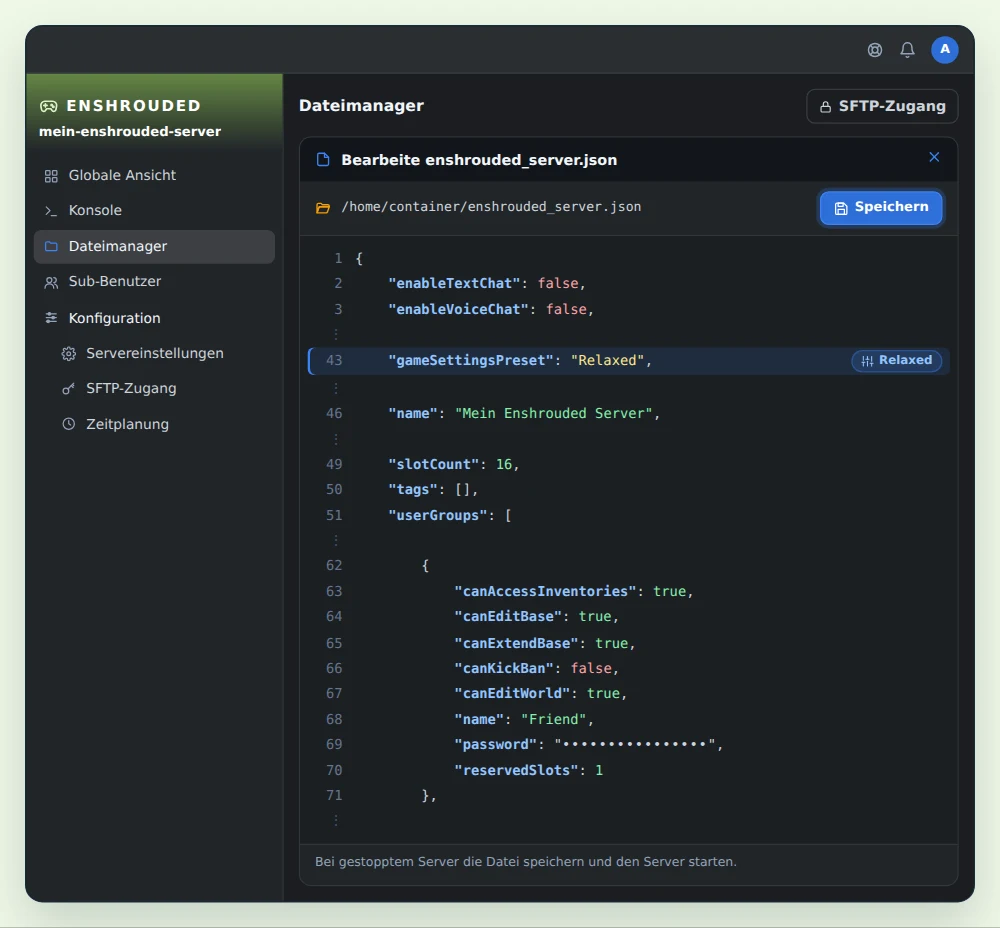This screenshot has height=928, width=1000.
Task: Click the lock icon in SFTP-Zugang button
Action: [x=825, y=107]
